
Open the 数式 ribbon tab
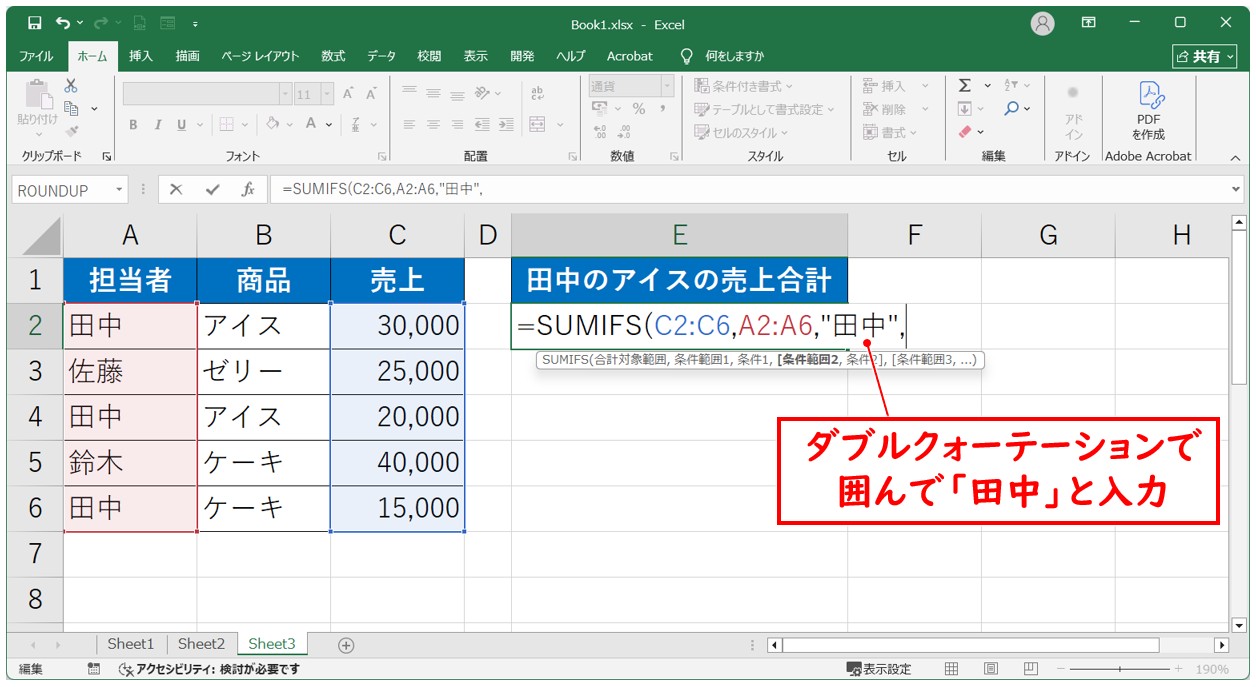point(333,56)
